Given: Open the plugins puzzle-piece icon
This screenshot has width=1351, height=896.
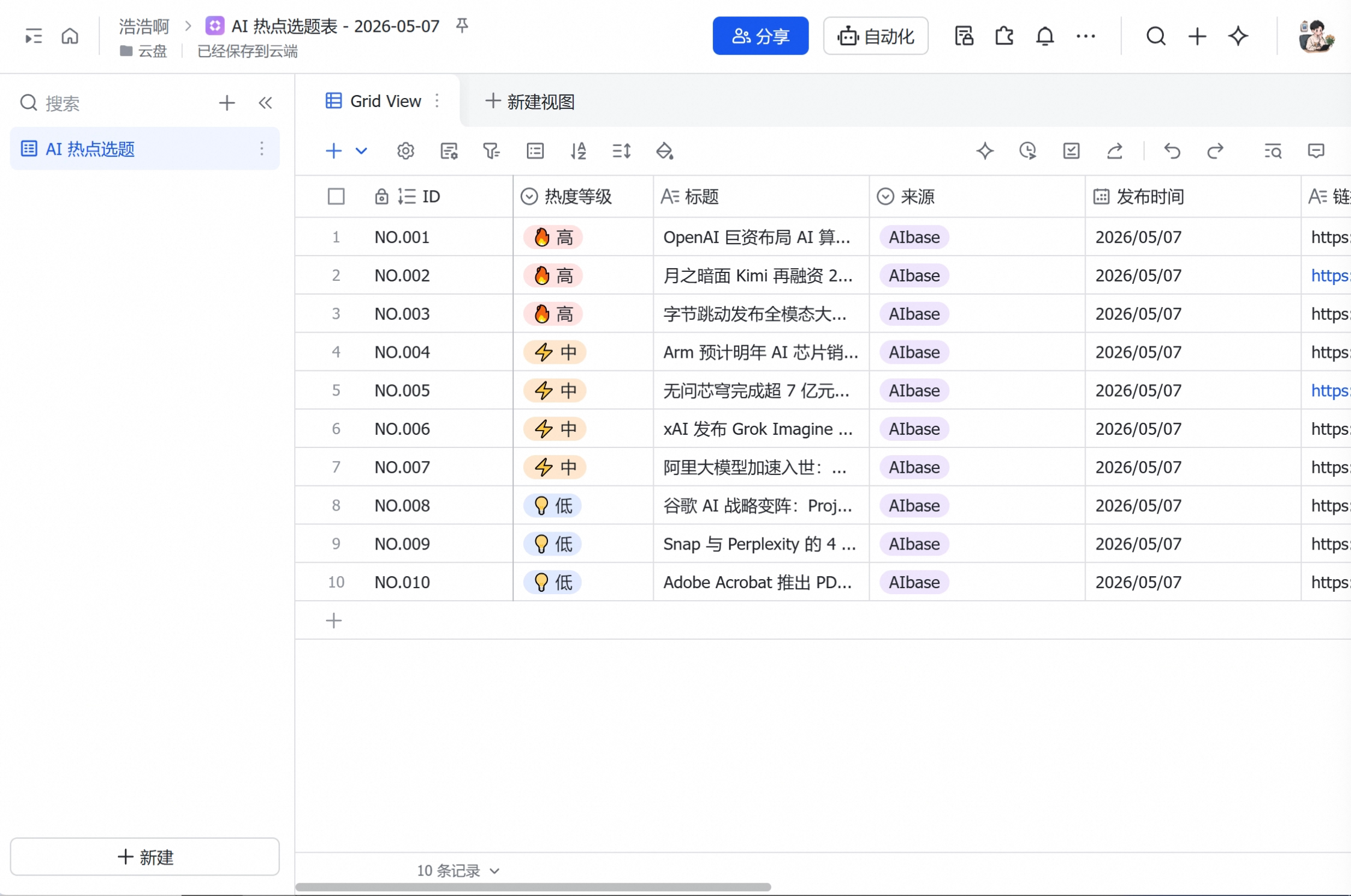Looking at the screenshot, I should click(1004, 36).
